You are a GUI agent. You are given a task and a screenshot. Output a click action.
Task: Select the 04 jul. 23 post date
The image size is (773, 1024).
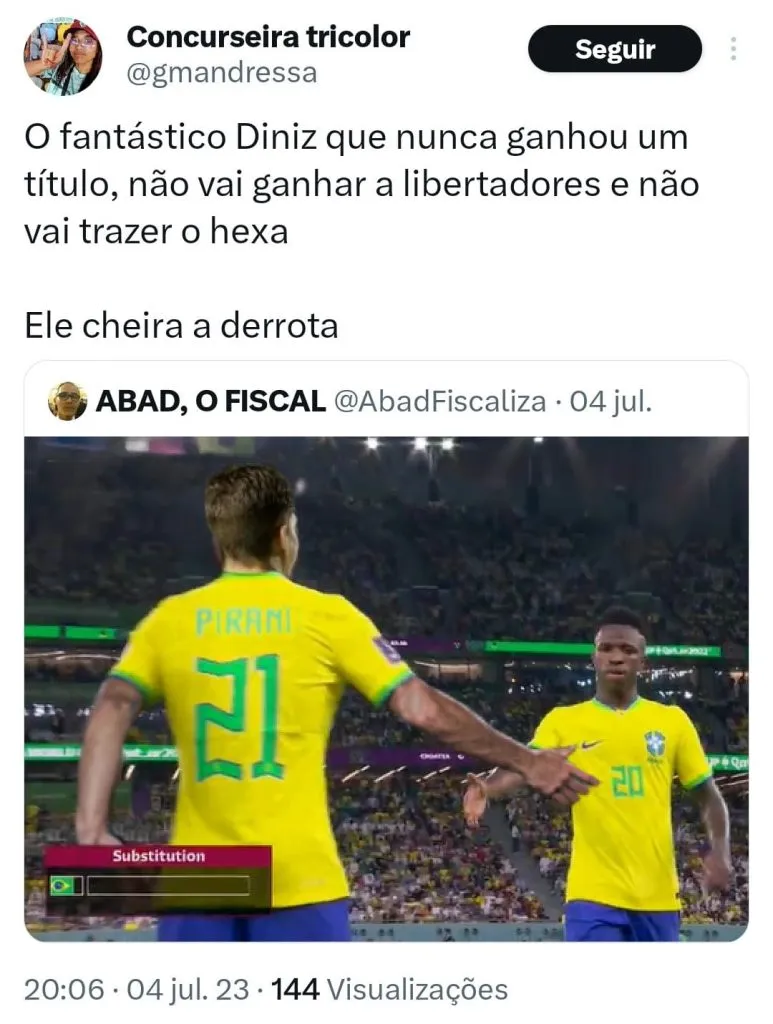coord(188,989)
